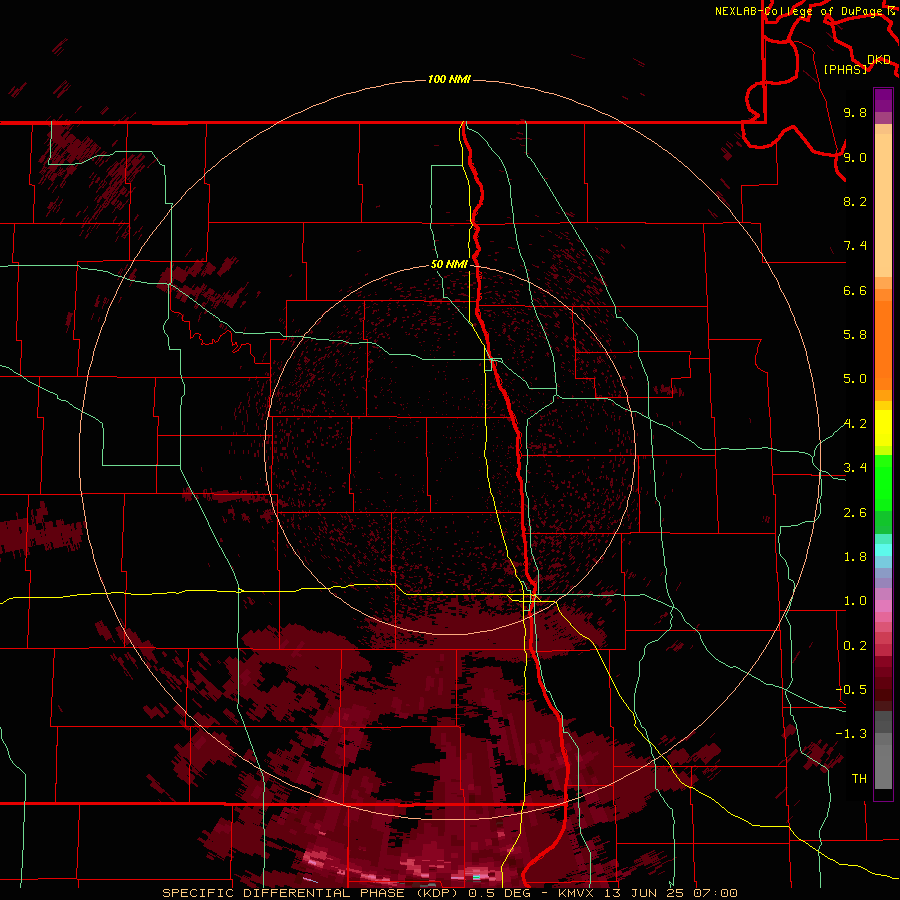Click the 0.5 DEG elevation text

[502, 893]
